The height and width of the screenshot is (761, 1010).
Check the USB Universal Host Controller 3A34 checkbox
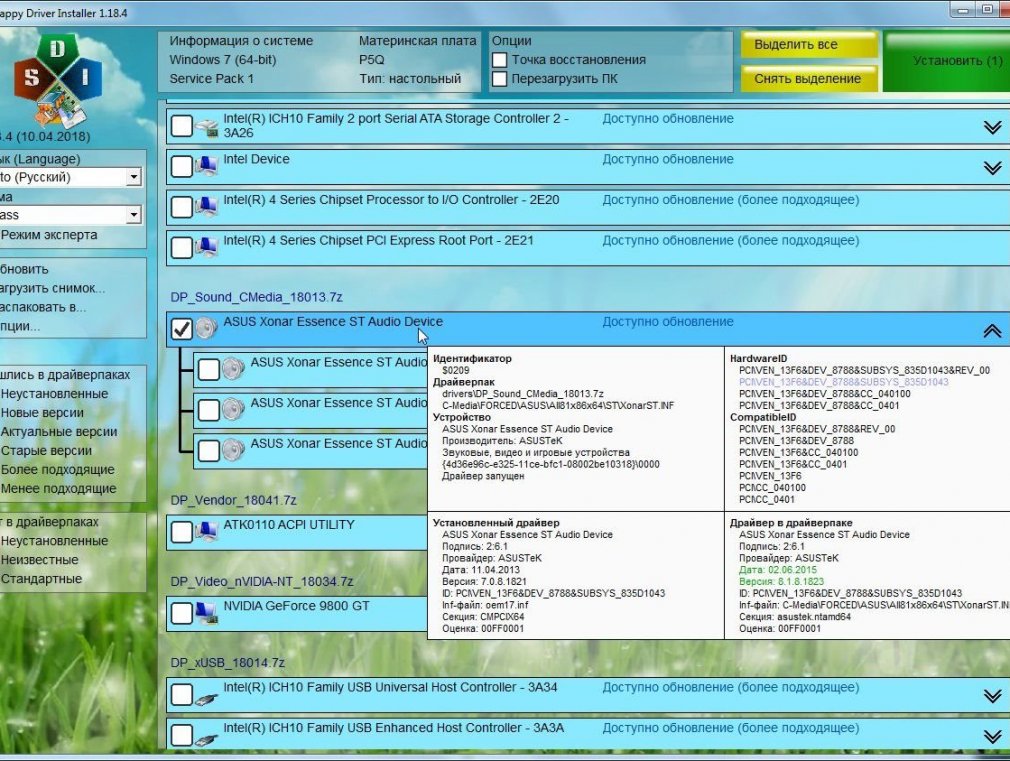pos(182,694)
